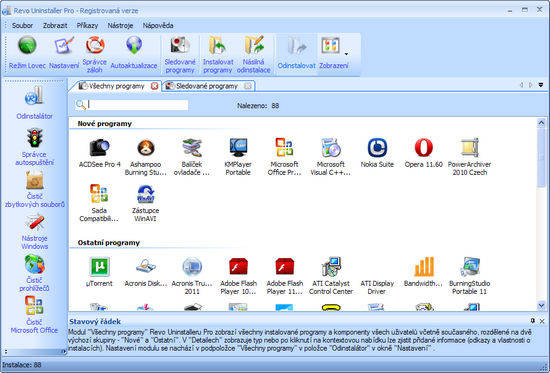The image size is (550, 373).
Task: Pin the Stavový řádek panel
Action: (x=533, y=321)
